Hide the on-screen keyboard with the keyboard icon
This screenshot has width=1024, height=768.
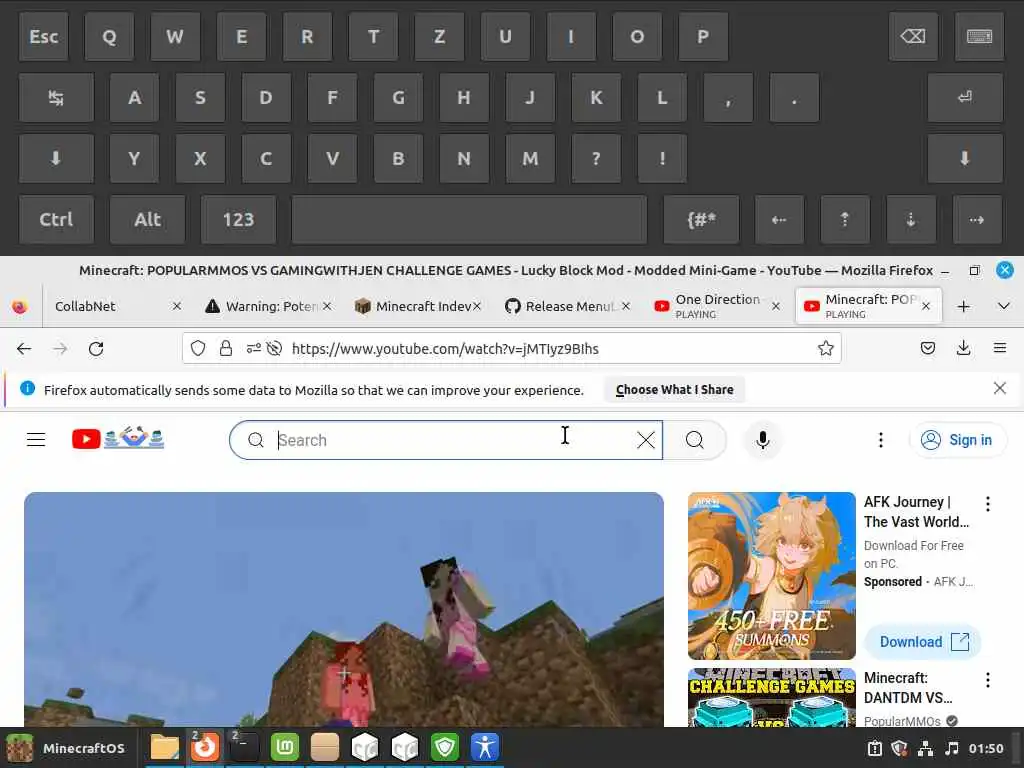[979, 37]
